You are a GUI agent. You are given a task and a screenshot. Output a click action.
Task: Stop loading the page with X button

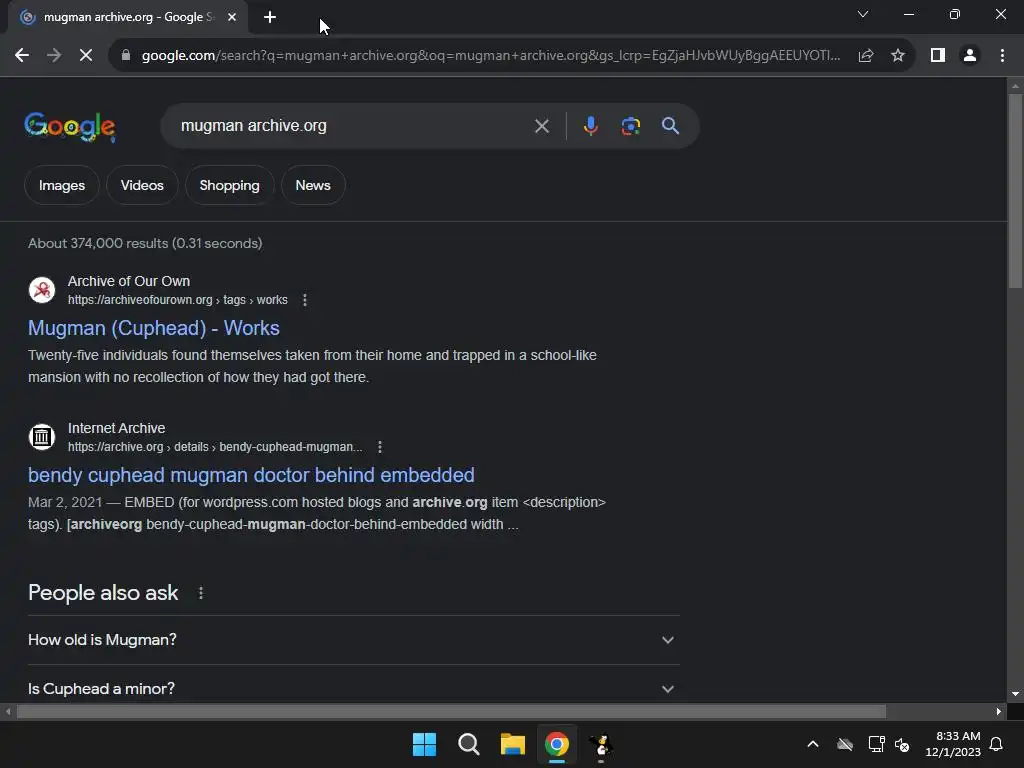pos(86,56)
